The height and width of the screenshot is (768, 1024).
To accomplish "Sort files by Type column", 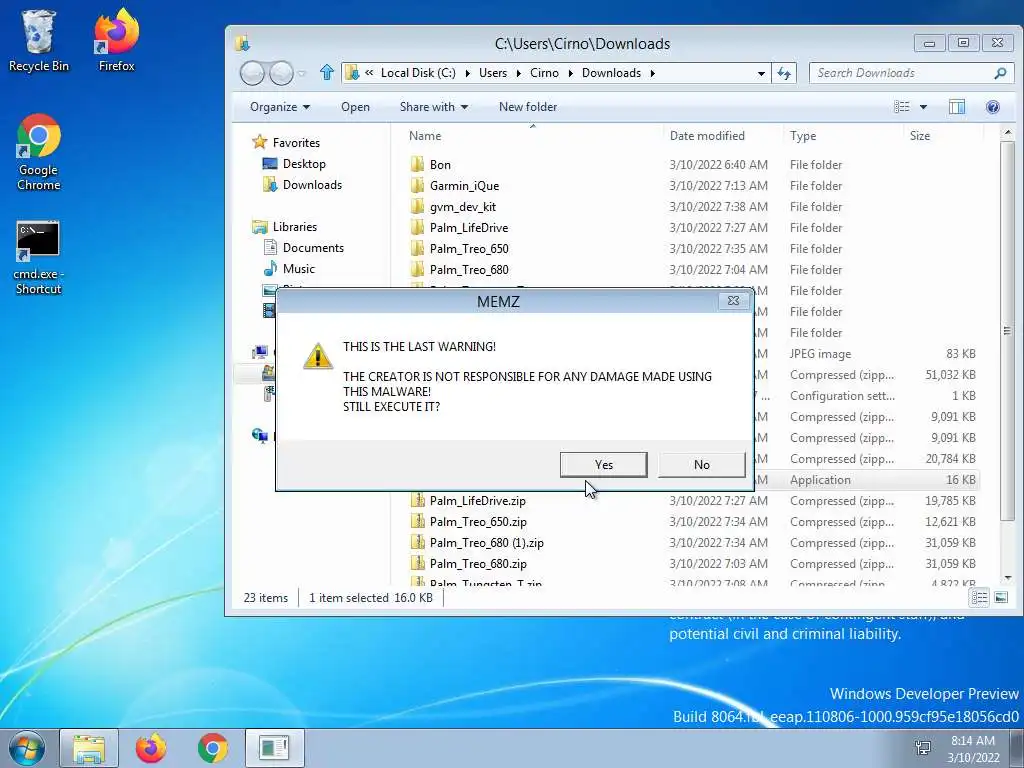I will coord(803,136).
